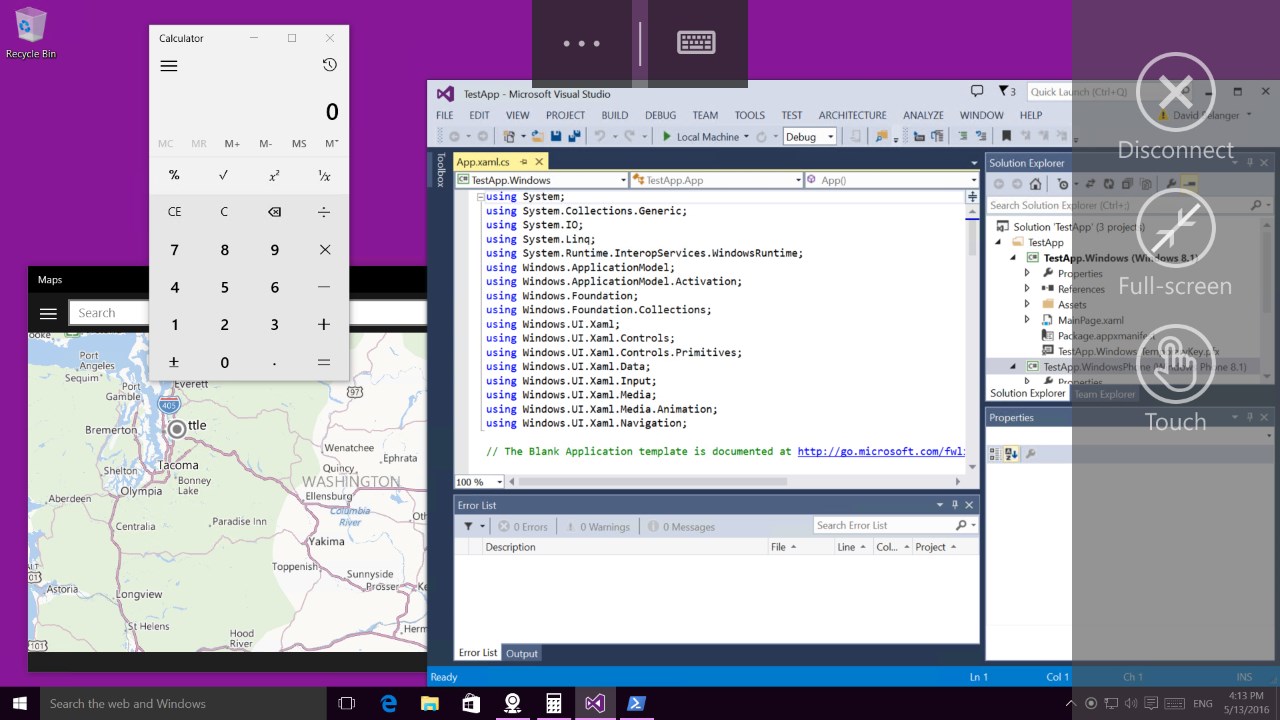Click the Disconnect remote session icon

coord(1176,92)
